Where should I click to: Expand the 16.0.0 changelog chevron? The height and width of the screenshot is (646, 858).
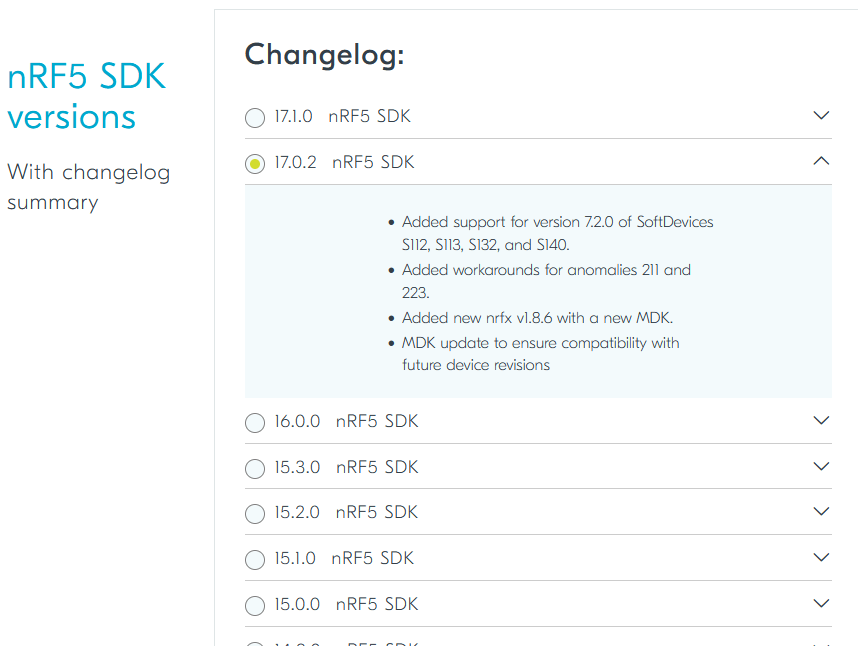coord(821,420)
